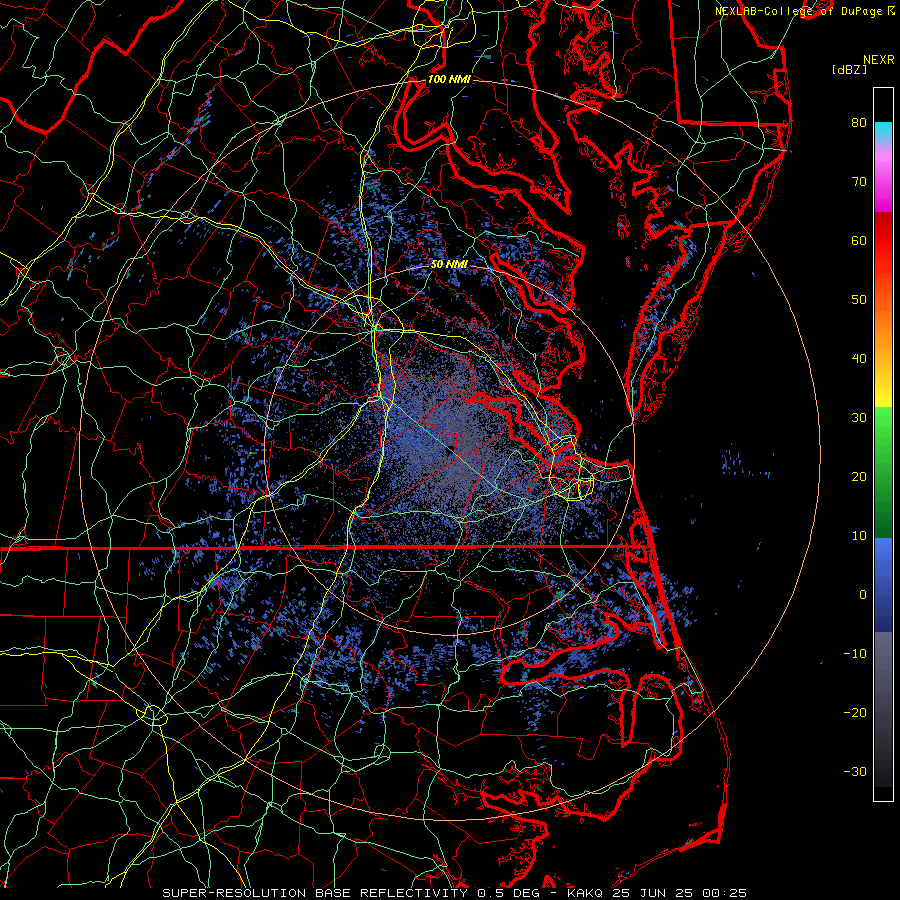Click the -10 dBZ scale value
900x900 pixels.
(855, 654)
